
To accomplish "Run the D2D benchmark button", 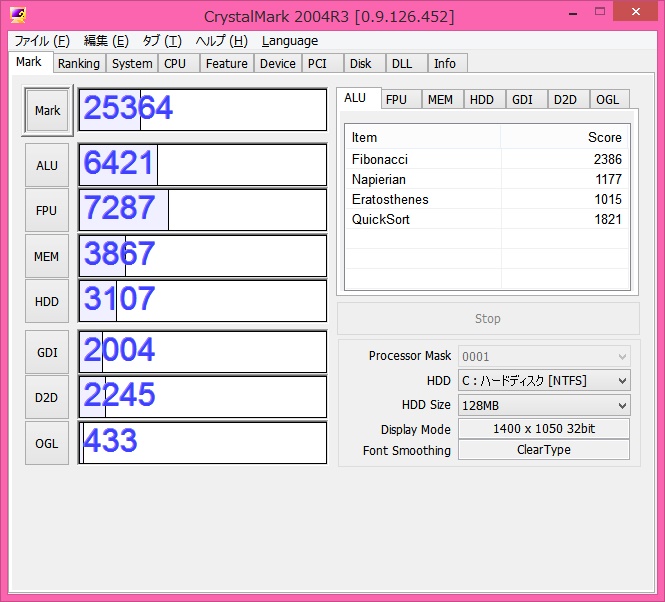I will [47, 398].
